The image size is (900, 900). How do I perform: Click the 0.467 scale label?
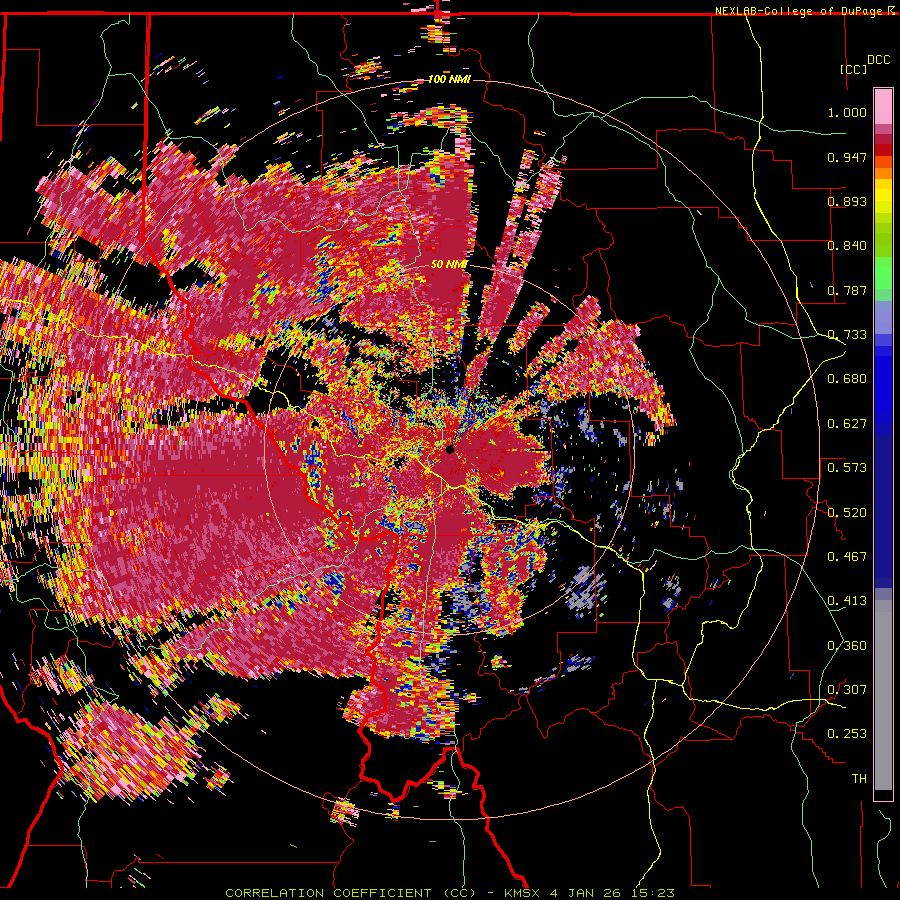[x=847, y=557]
